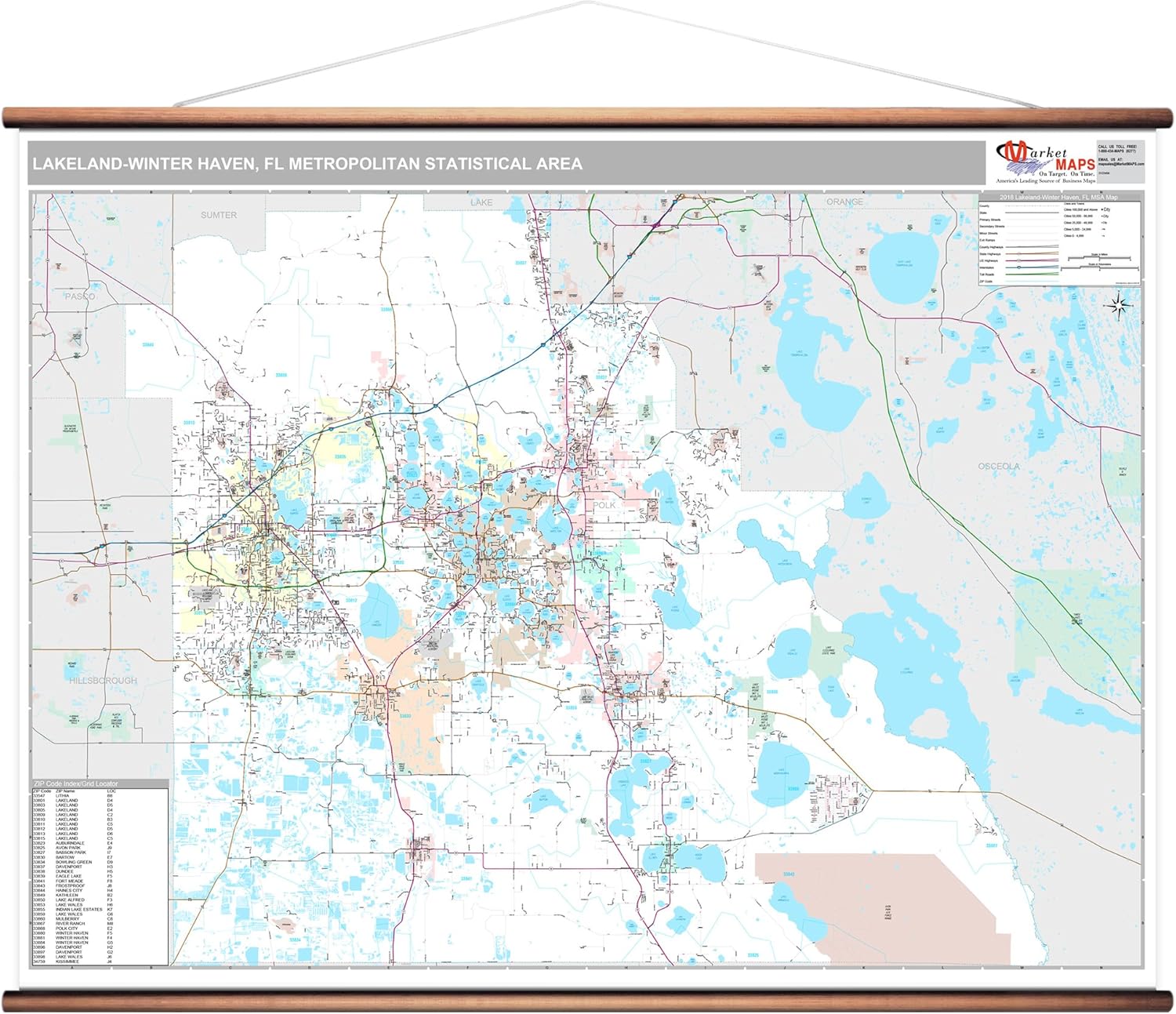Viewport: 1176px width, 1014px height.
Task: Click the POLK county label on map
Action: [604, 505]
